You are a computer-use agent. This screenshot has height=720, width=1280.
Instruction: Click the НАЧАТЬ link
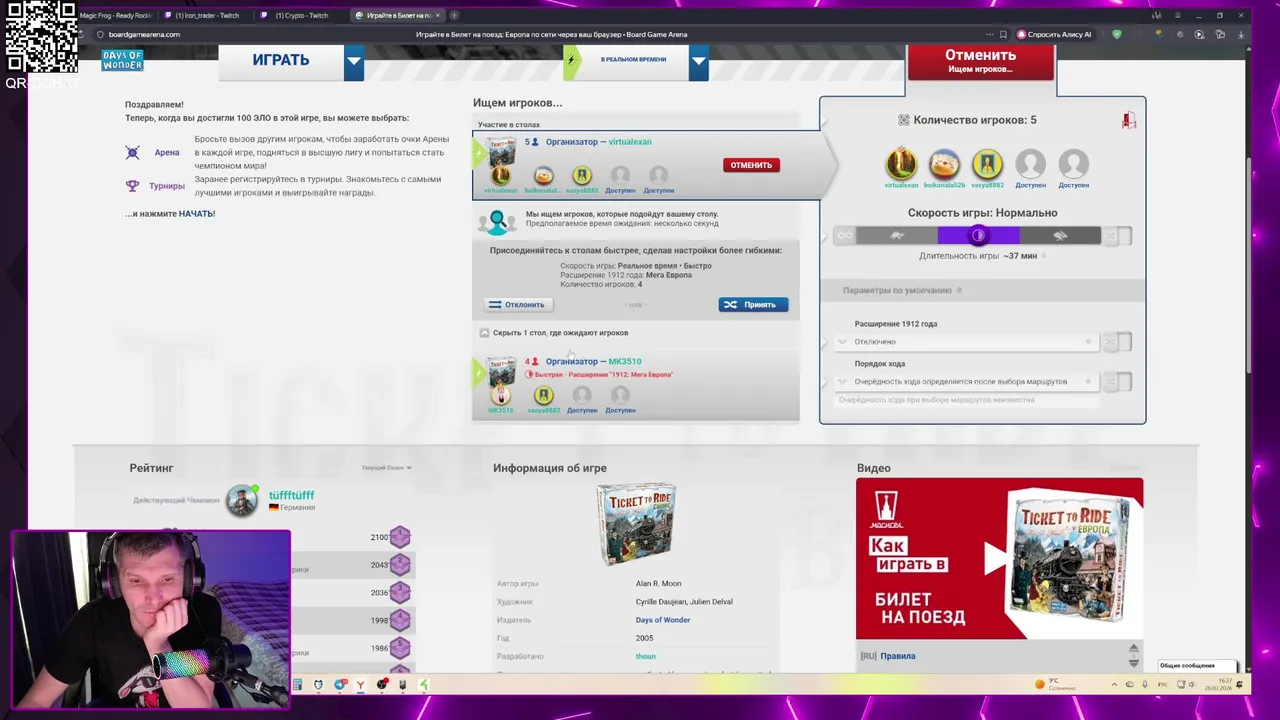tap(197, 214)
